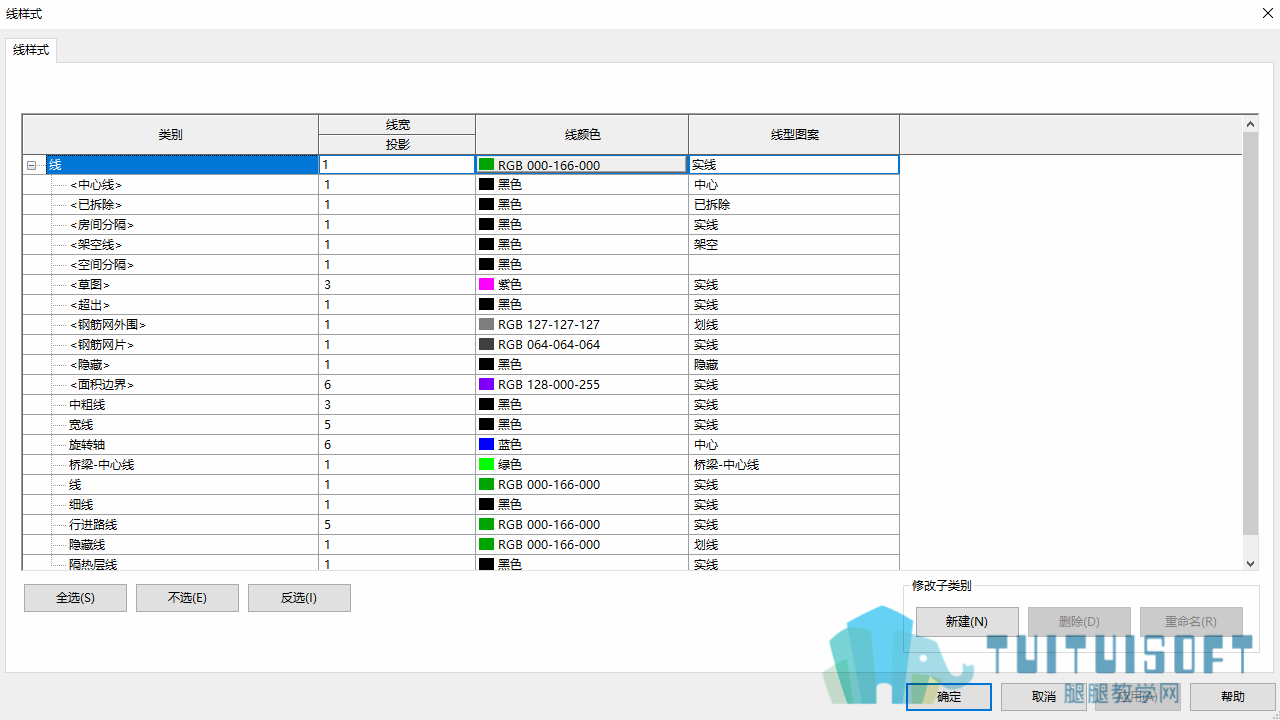This screenshot has height=720, width=1280.
Task: Click the 线颜色 column header
Action: (582, 135)
